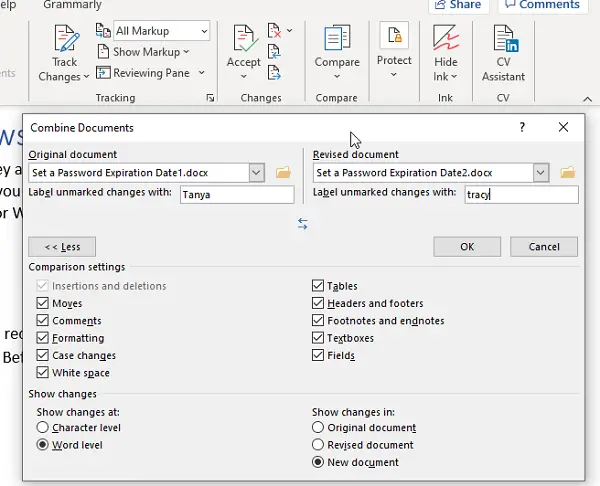
Task: Click the Cancel button
Action: pyautogui.click(x=544, y=246)
